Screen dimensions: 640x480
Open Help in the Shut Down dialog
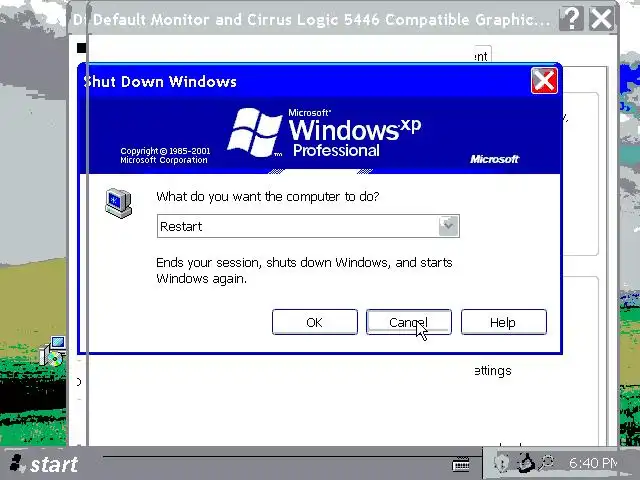point(503,322)
